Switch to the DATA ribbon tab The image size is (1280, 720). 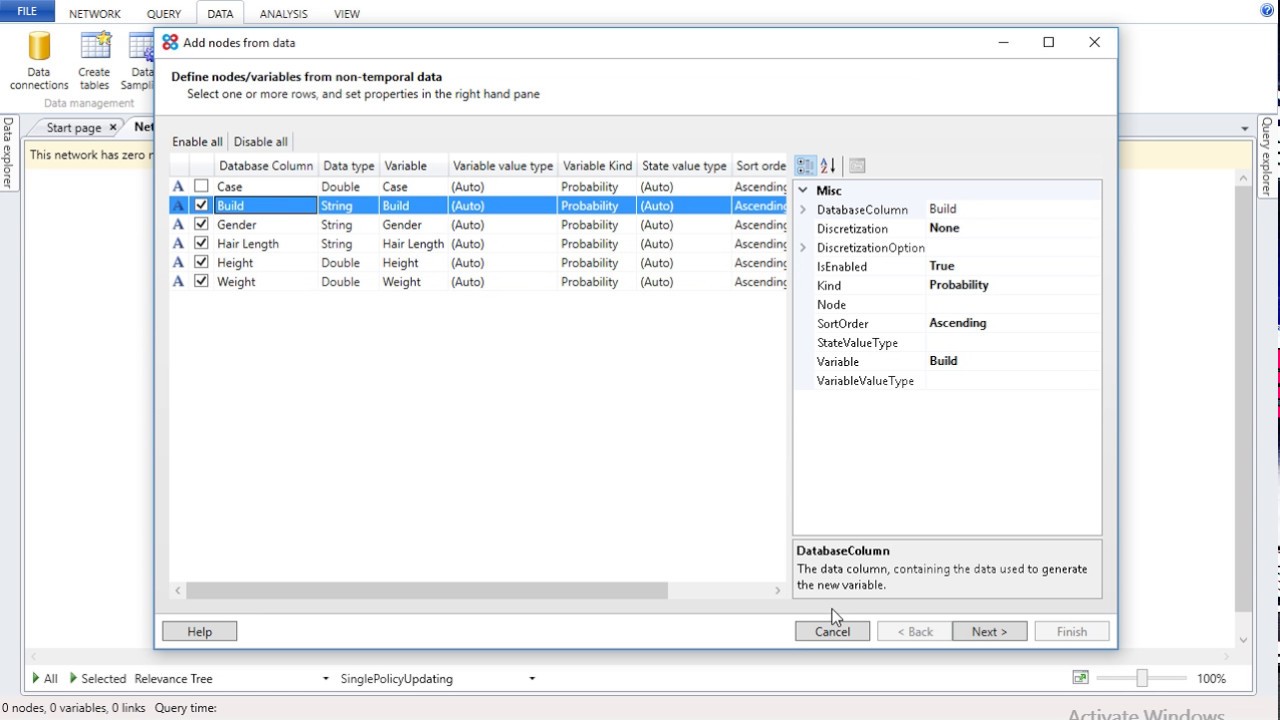click(220, 14)
